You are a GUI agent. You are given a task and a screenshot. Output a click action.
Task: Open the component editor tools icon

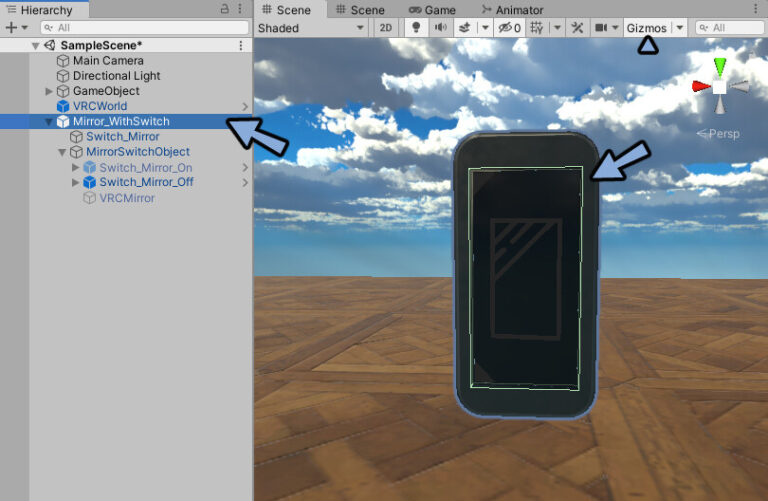point(577,28)
